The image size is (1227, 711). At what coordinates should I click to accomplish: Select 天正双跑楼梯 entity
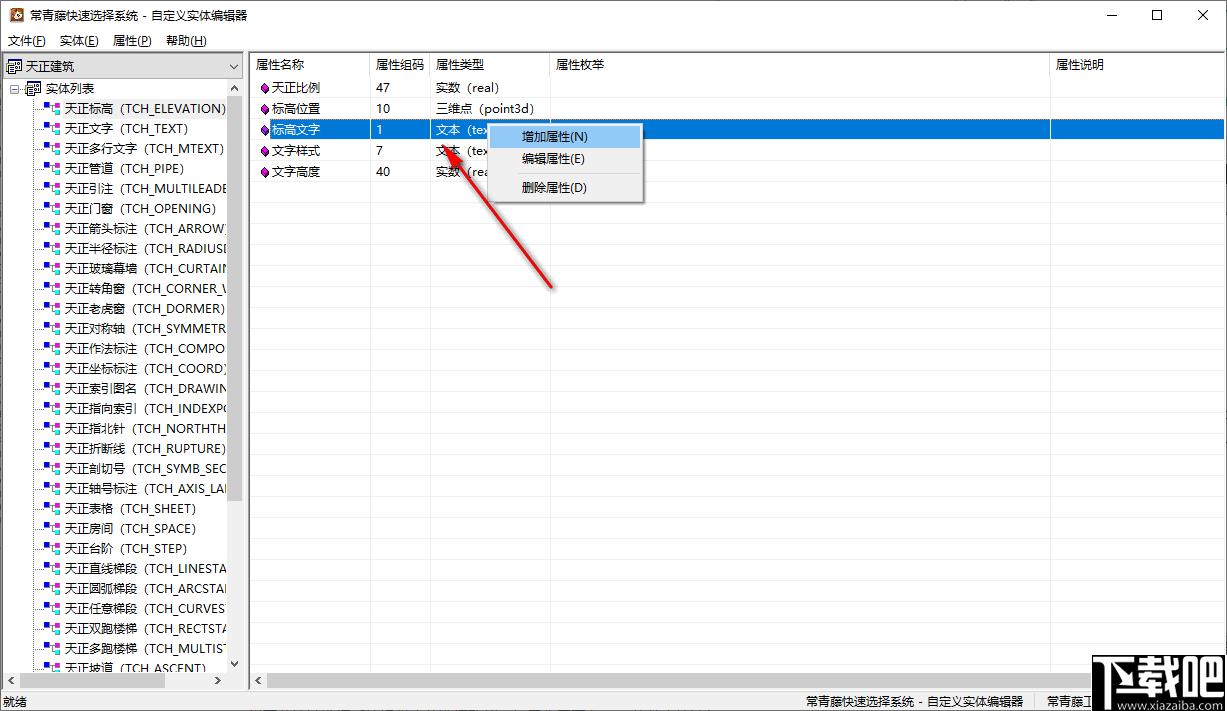[146, 628]
